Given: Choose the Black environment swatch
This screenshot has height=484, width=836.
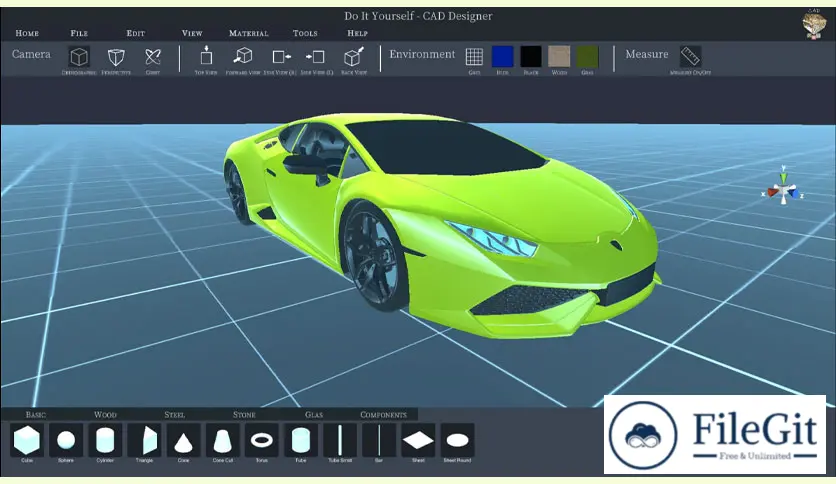Looking at the screenshot, I should click(x=531, y=57).
